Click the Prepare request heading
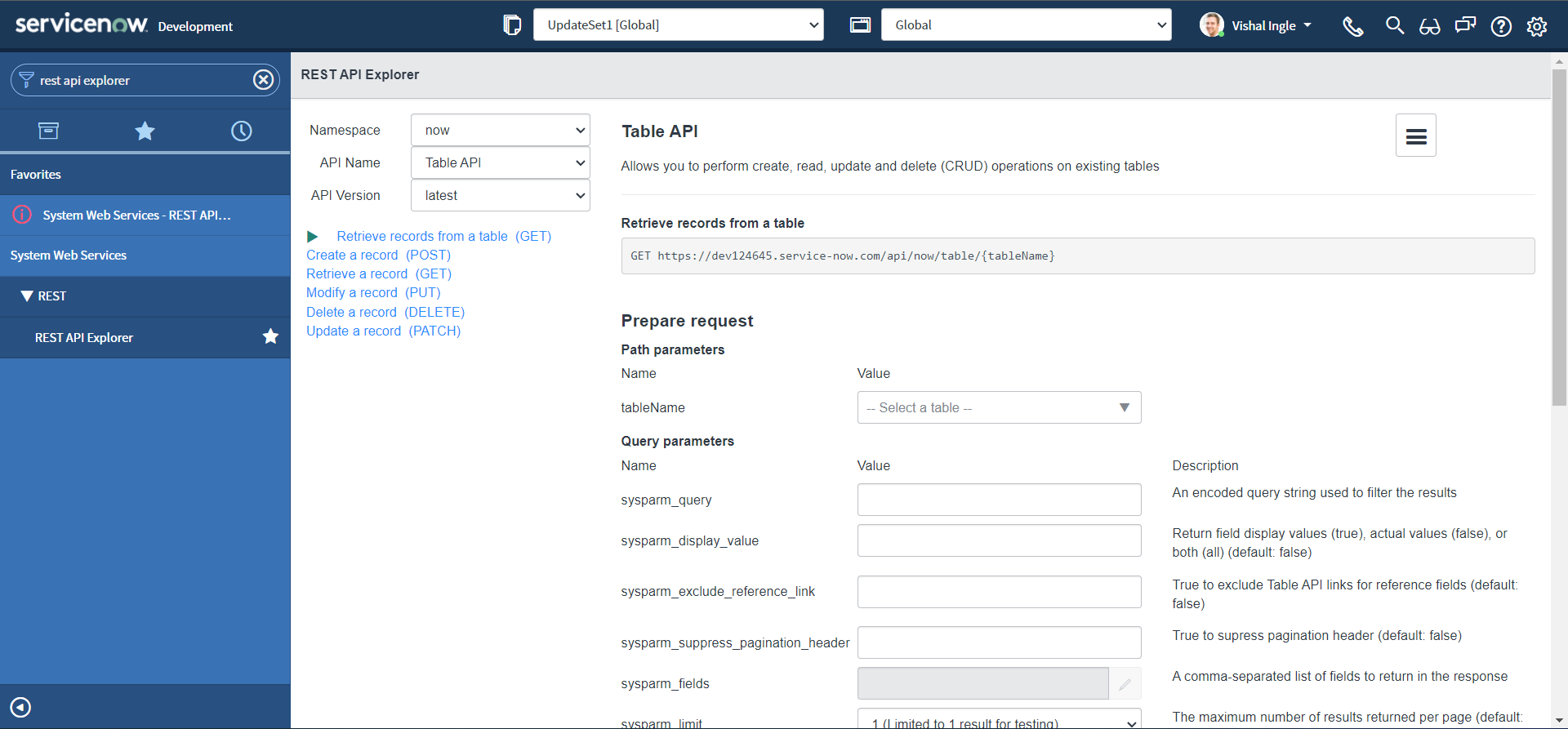The width and height of the screenshot is (1568, 729). point(687,321)
